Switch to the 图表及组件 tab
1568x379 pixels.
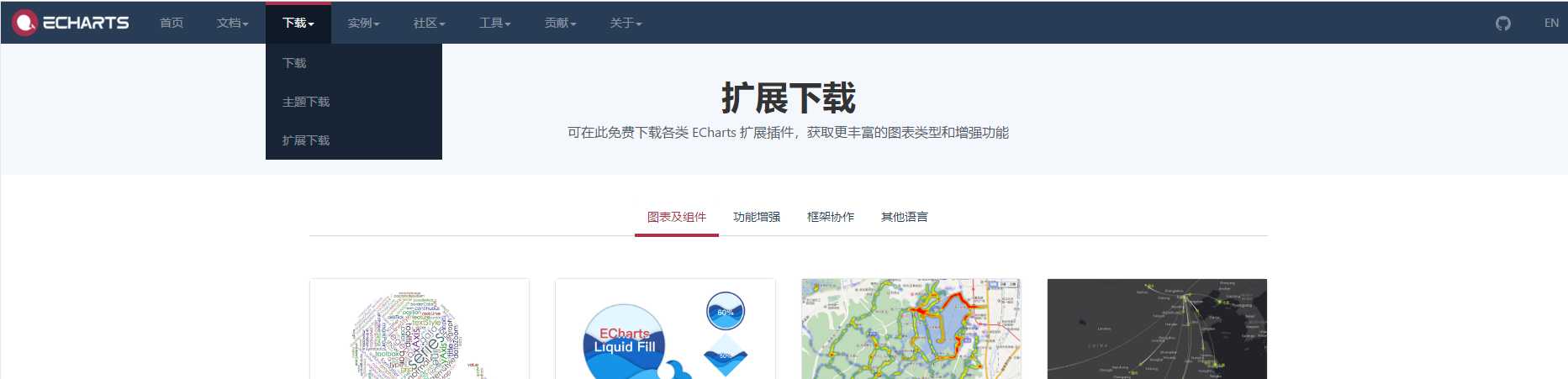[677, 217]
